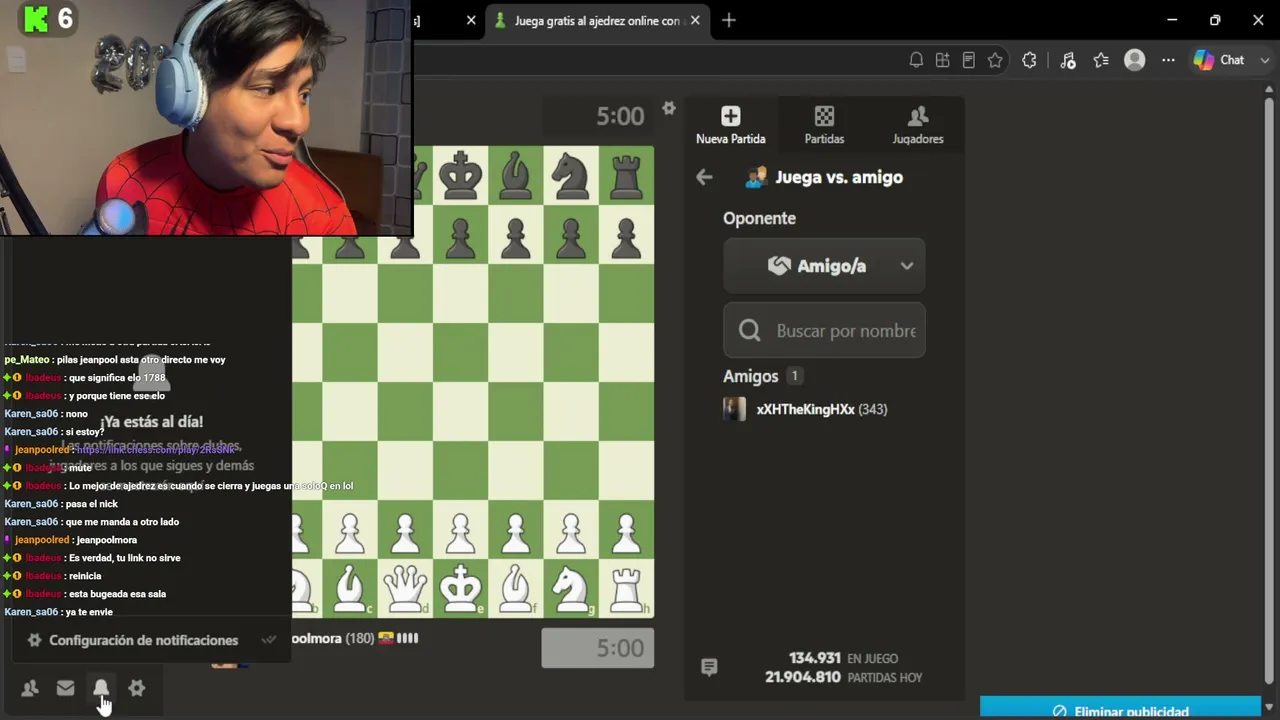The width and height of the screenshot is (1280, 720).
Task: Click the xXHTheKingHXx avatar thumbnail
Action: (x=734, y=409)
